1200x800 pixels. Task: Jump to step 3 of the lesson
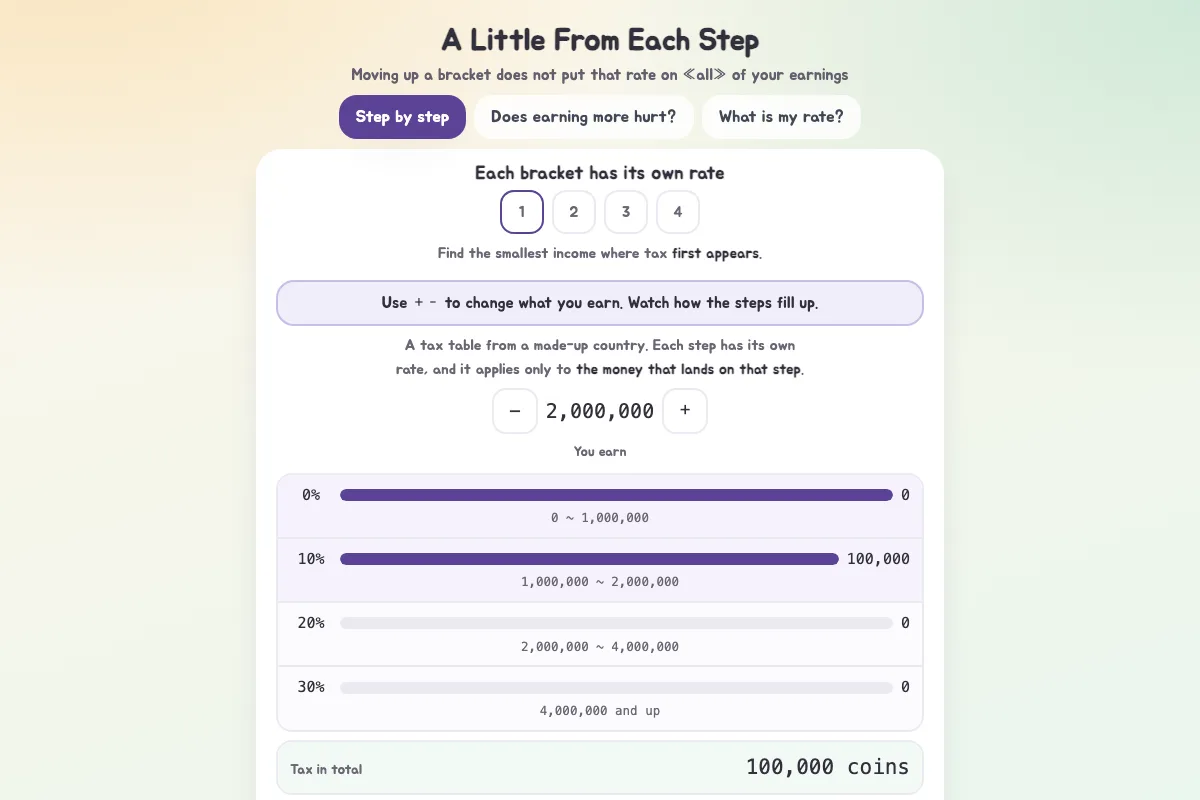tap(626, 212)
